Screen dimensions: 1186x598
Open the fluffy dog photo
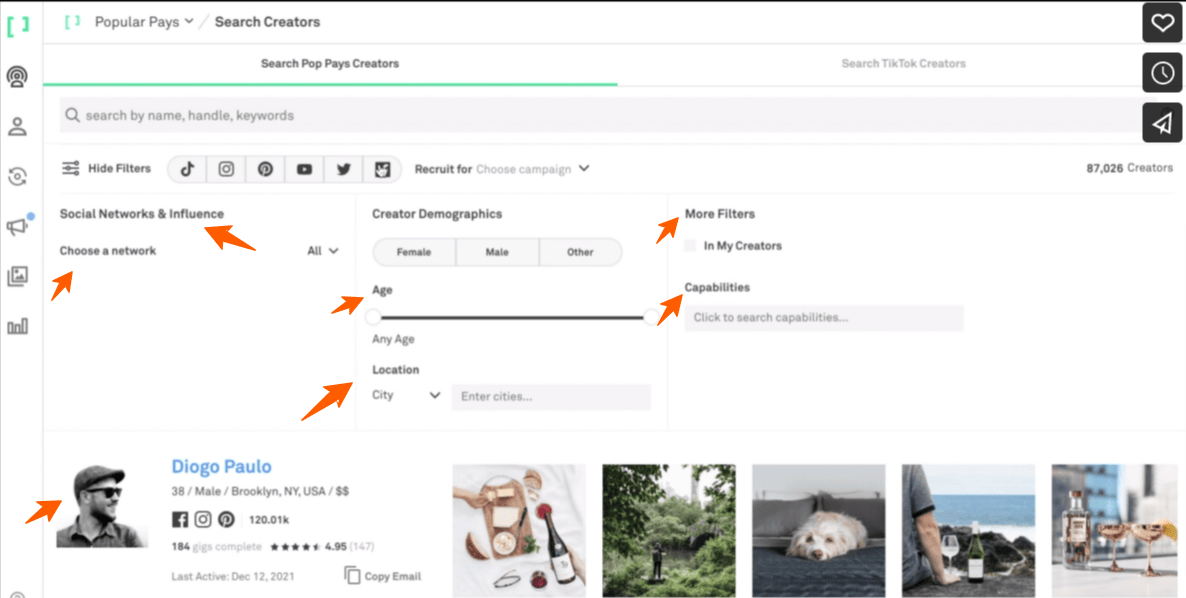point(818,531)
